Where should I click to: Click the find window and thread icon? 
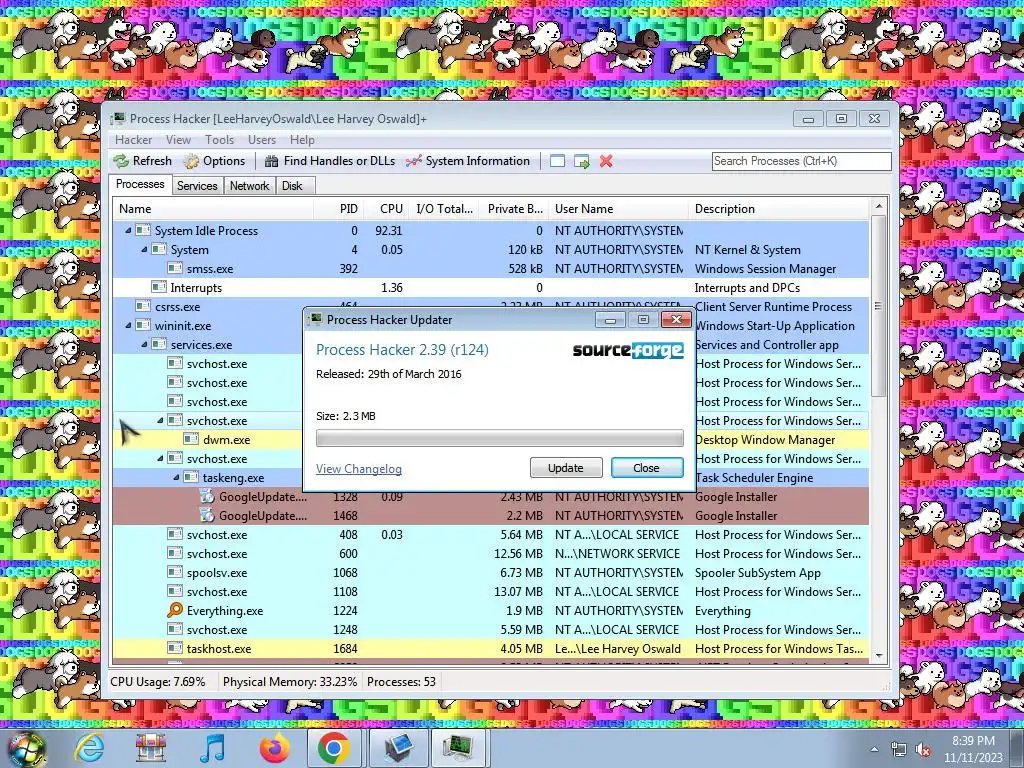click(581, 161)
